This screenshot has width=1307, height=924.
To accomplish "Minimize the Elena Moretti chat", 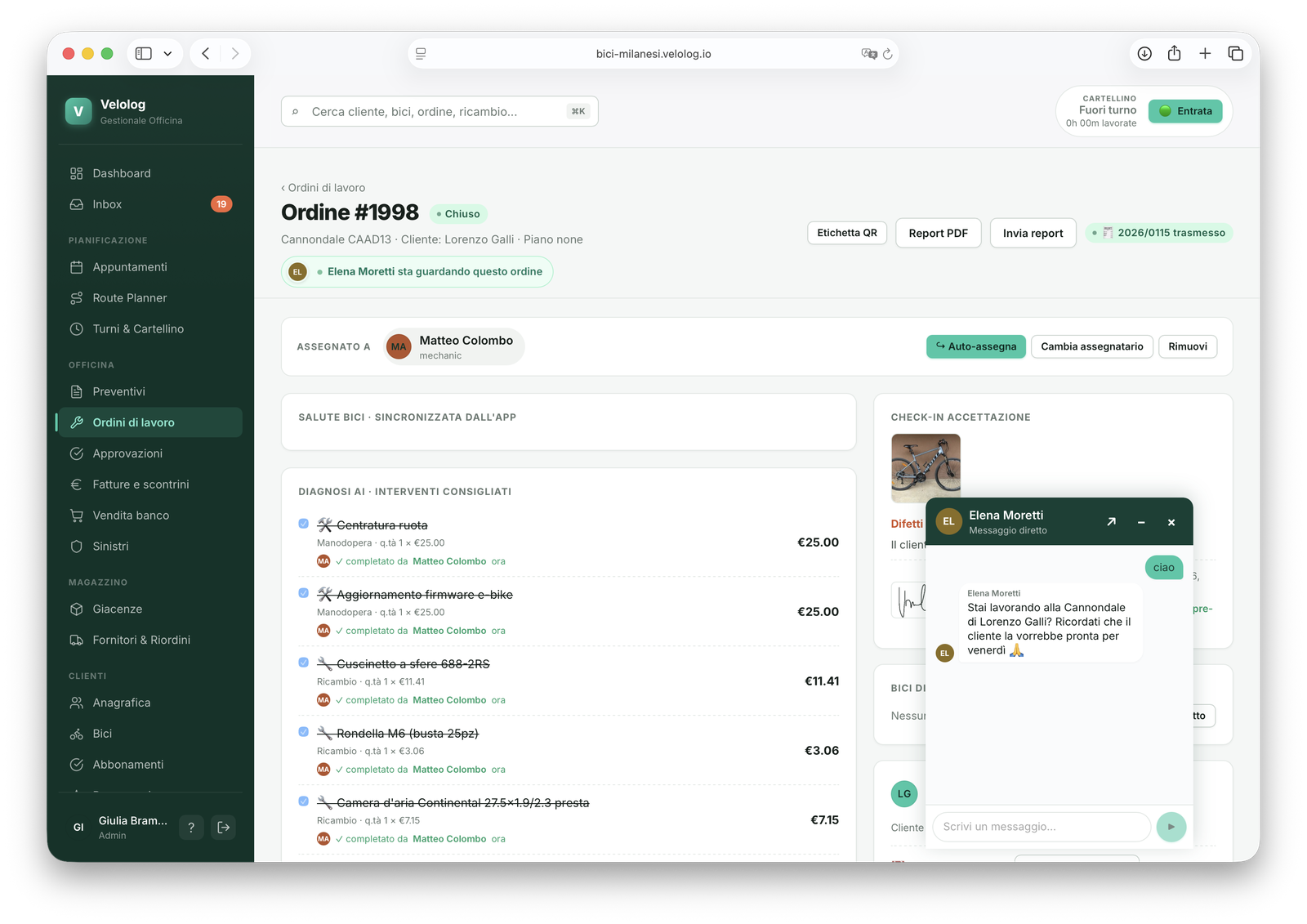I will [x=1141, y=522].
